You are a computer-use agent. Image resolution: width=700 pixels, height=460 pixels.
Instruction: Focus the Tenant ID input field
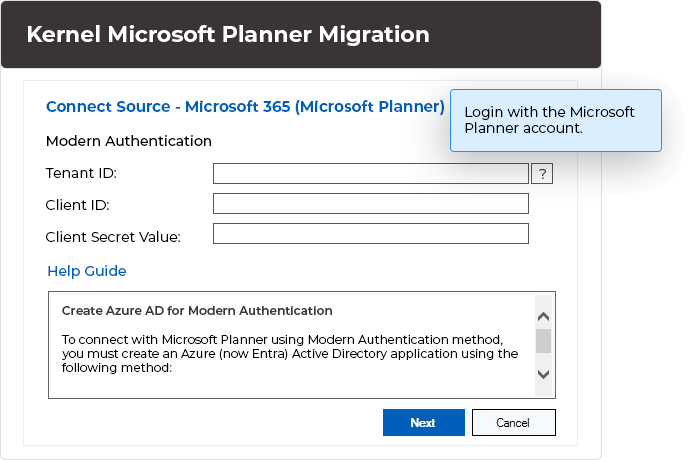point(371,173)
